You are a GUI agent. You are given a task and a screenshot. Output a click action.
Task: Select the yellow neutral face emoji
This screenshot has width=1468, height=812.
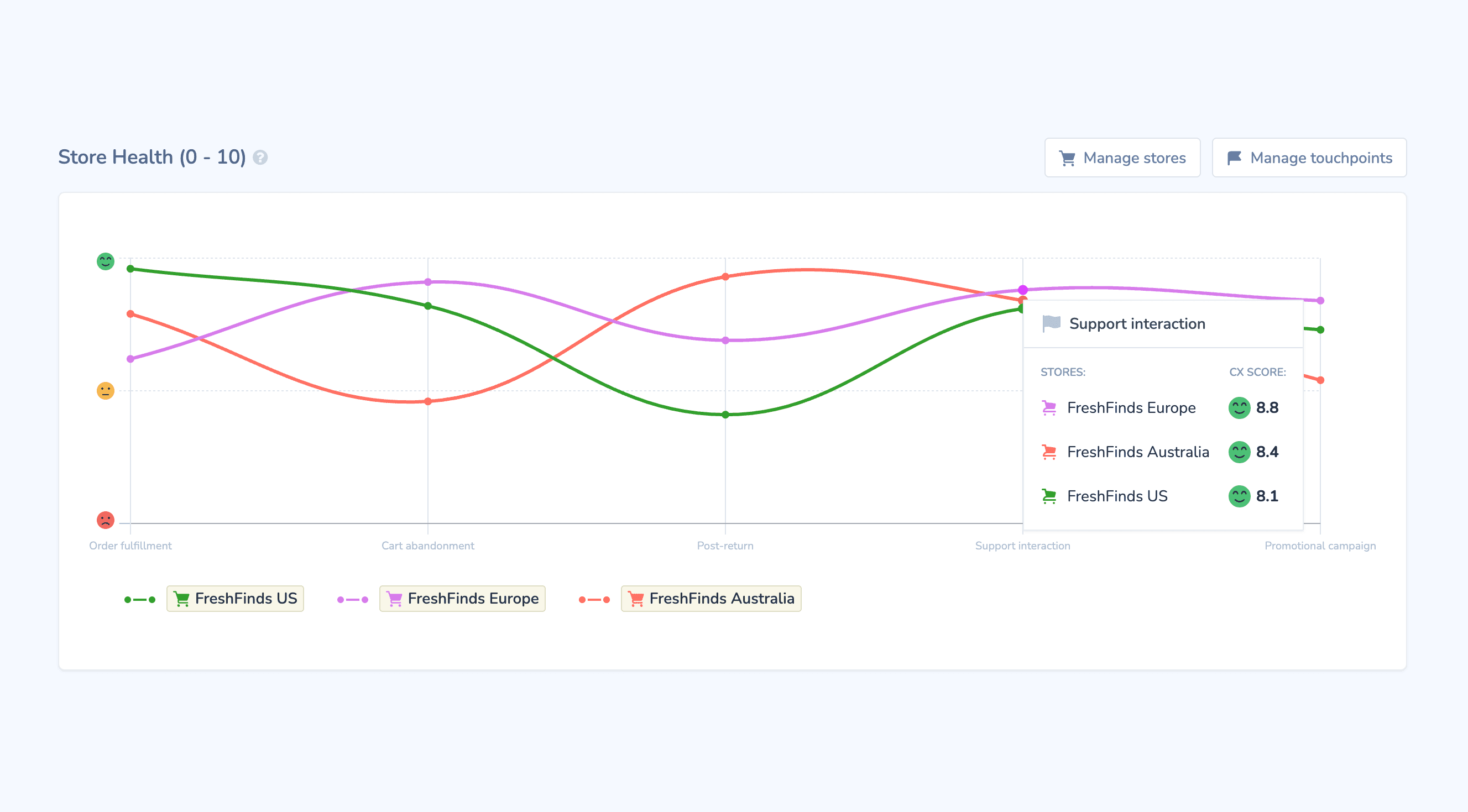coord(106,391)
